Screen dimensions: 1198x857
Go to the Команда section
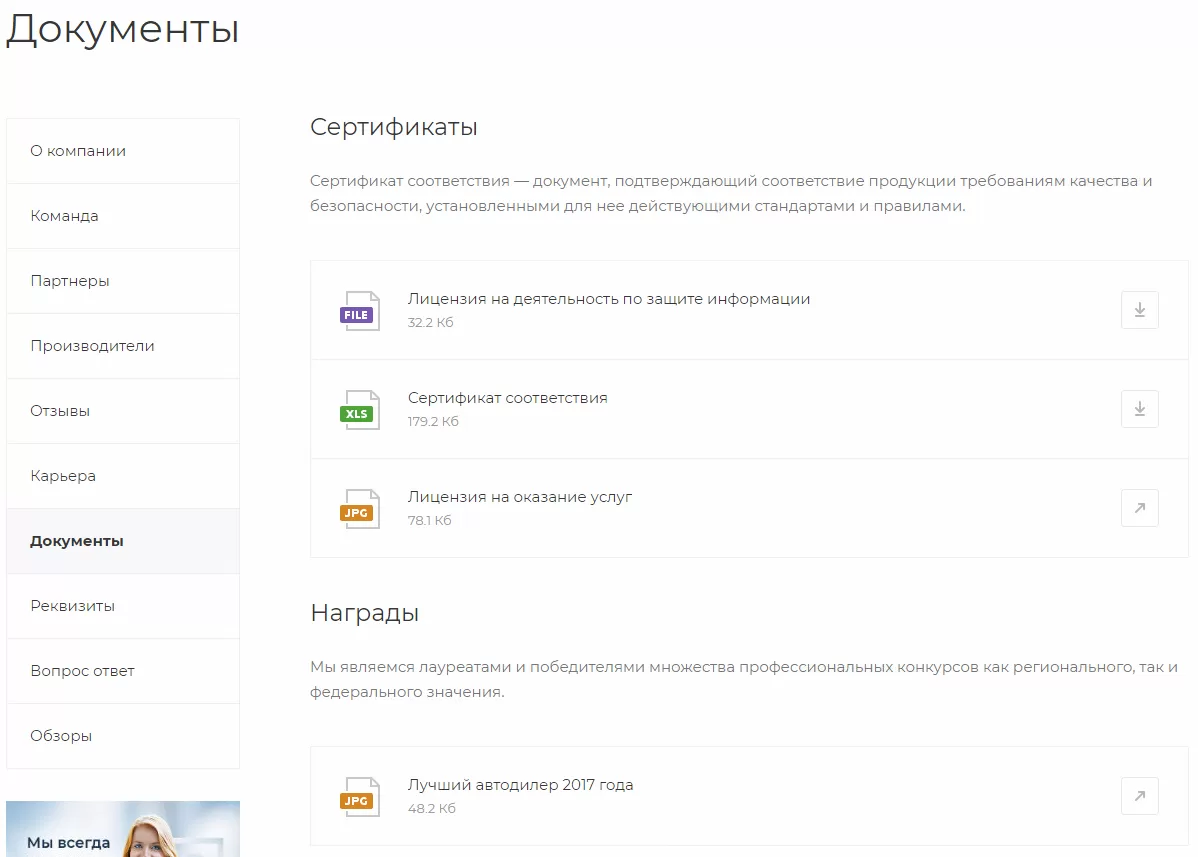pyautogui.click(x=123, y=216)
